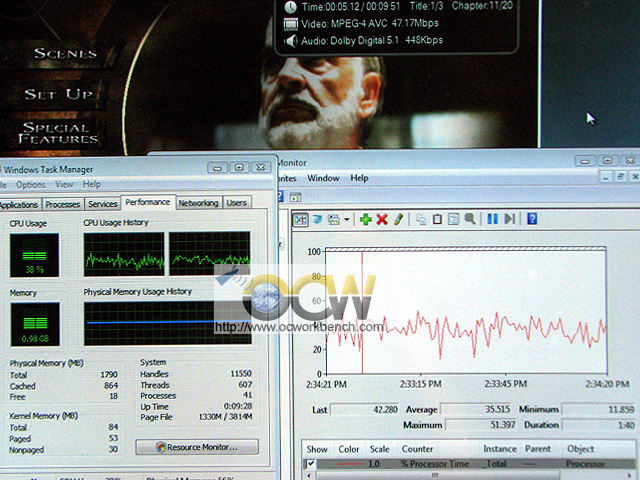Toggle Show checkbox for % Processor Time
Screen dimensions: 640x480
pyautogui.click(x=311, y=464)
